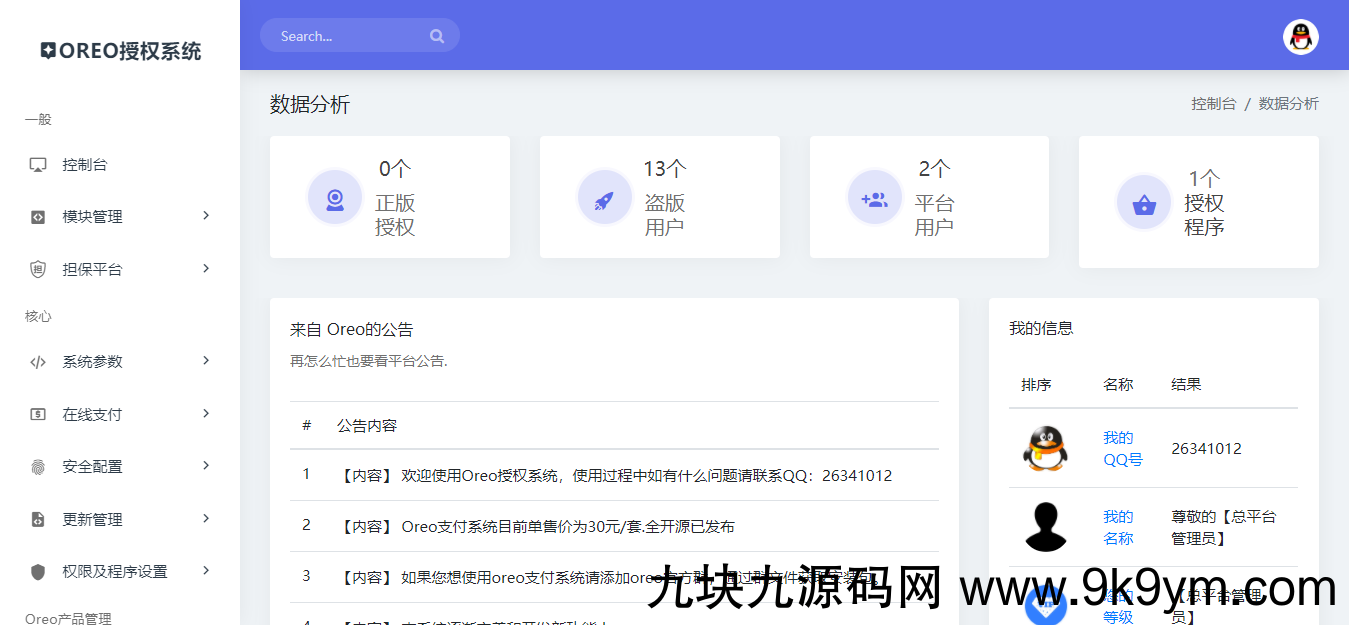Open 安全配置 via its fingerprint icon
The image size is (1349, 625).
[x=36, y=465]
